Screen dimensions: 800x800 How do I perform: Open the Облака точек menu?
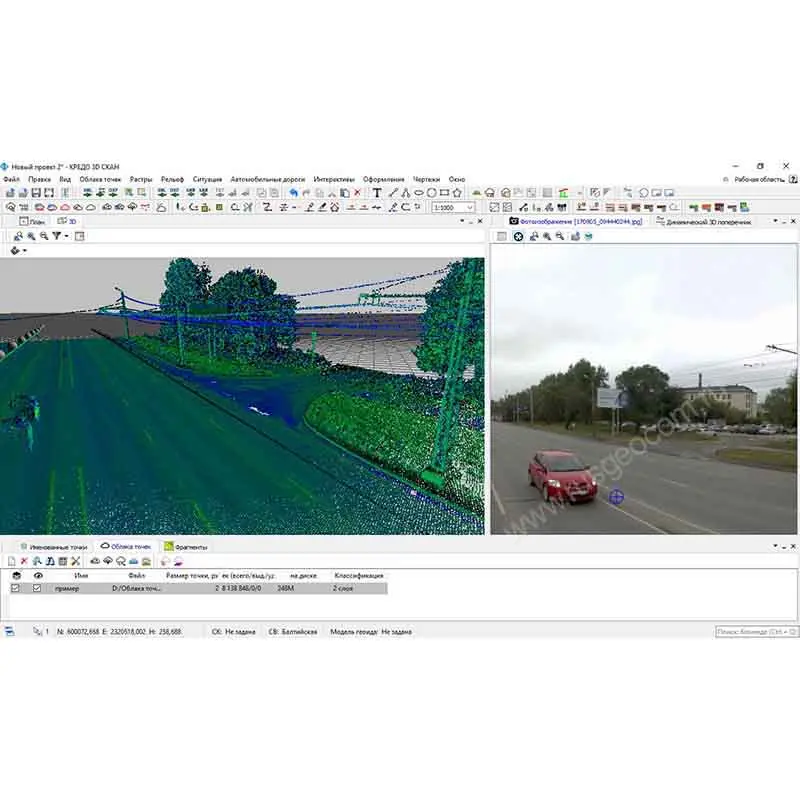(100, 179)
